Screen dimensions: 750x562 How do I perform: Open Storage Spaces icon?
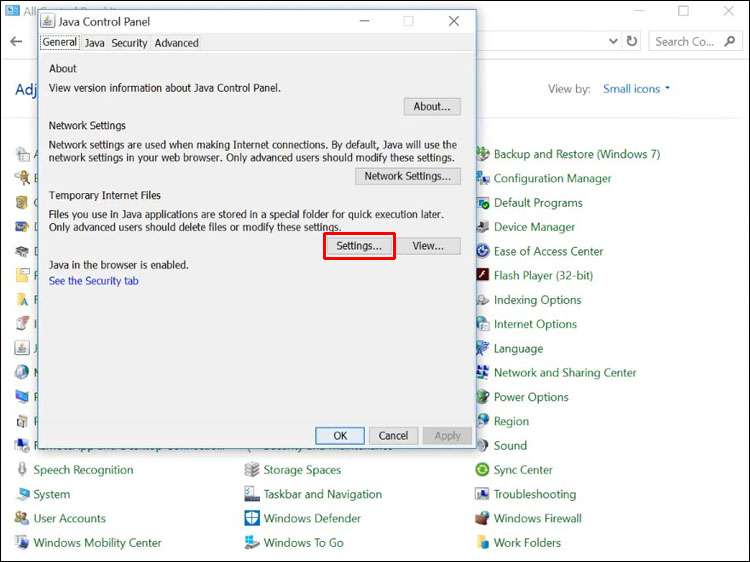click(252, 470)
